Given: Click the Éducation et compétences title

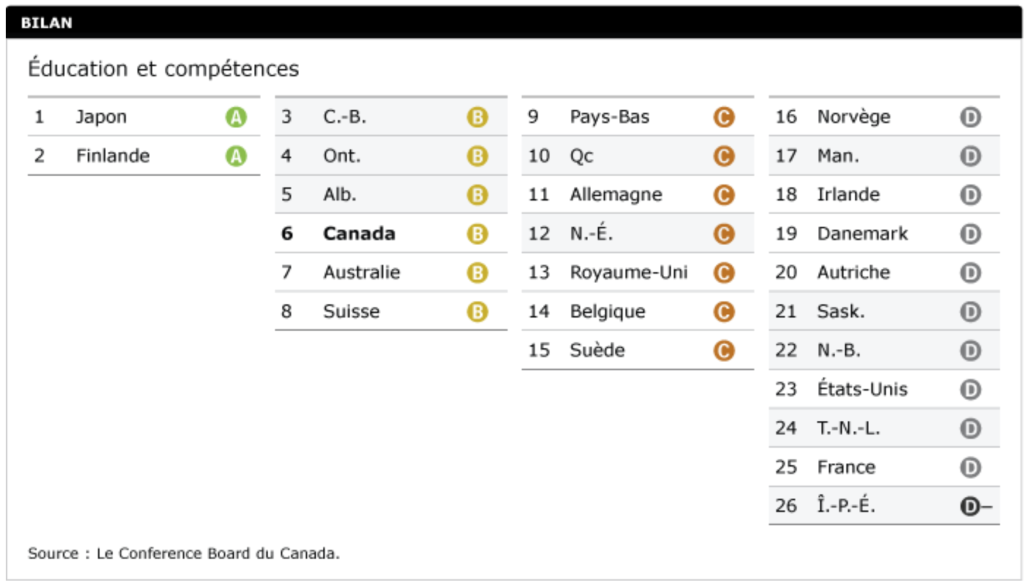Looking at the screenshot, I should click(163, 69).
